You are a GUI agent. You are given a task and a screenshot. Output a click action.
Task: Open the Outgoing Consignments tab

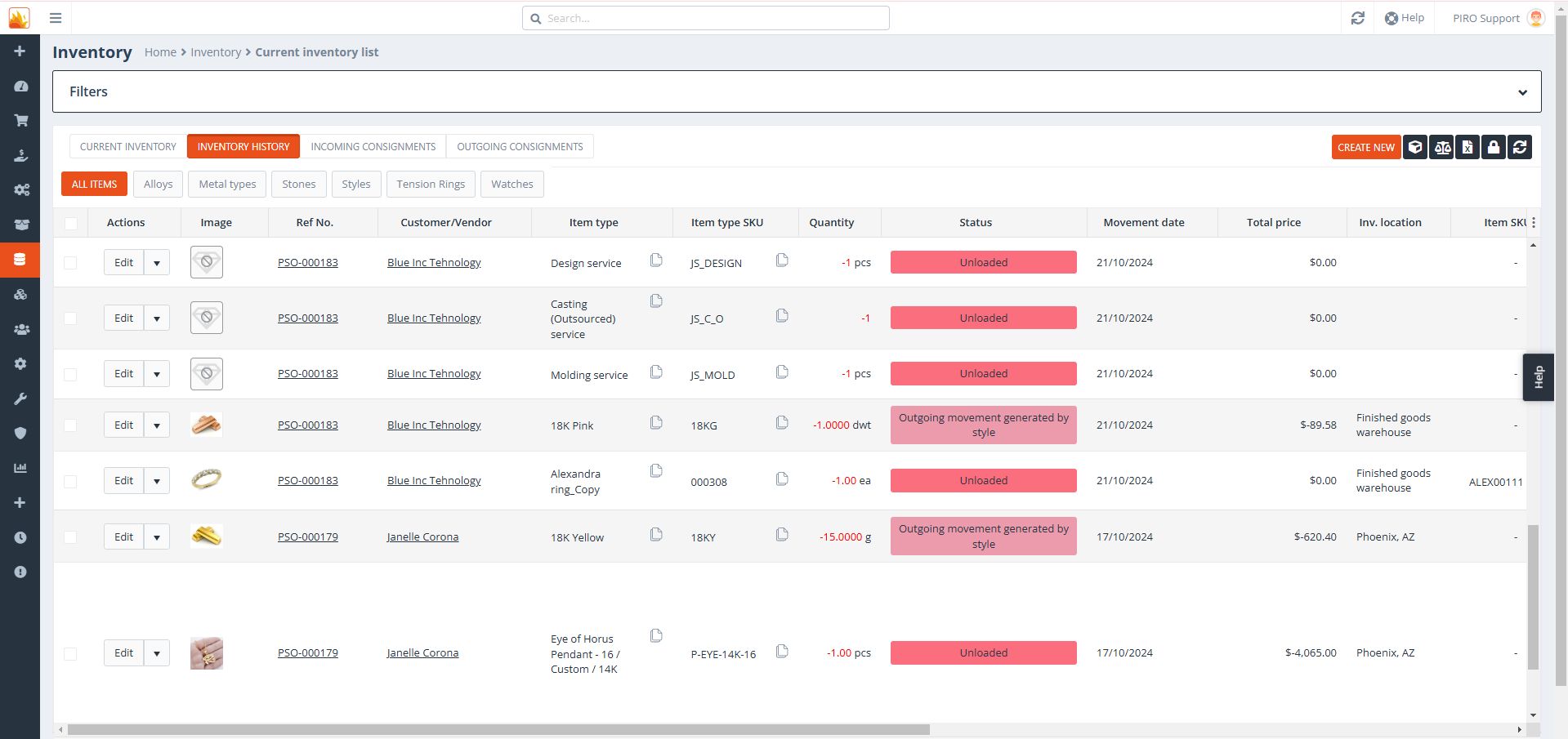[520, 147]
